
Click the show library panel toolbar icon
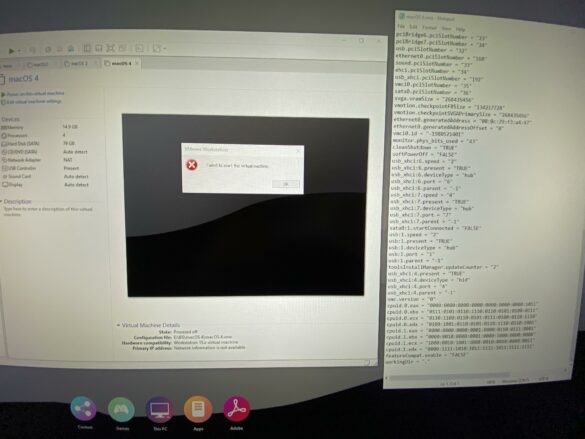(x=87, y=48)
